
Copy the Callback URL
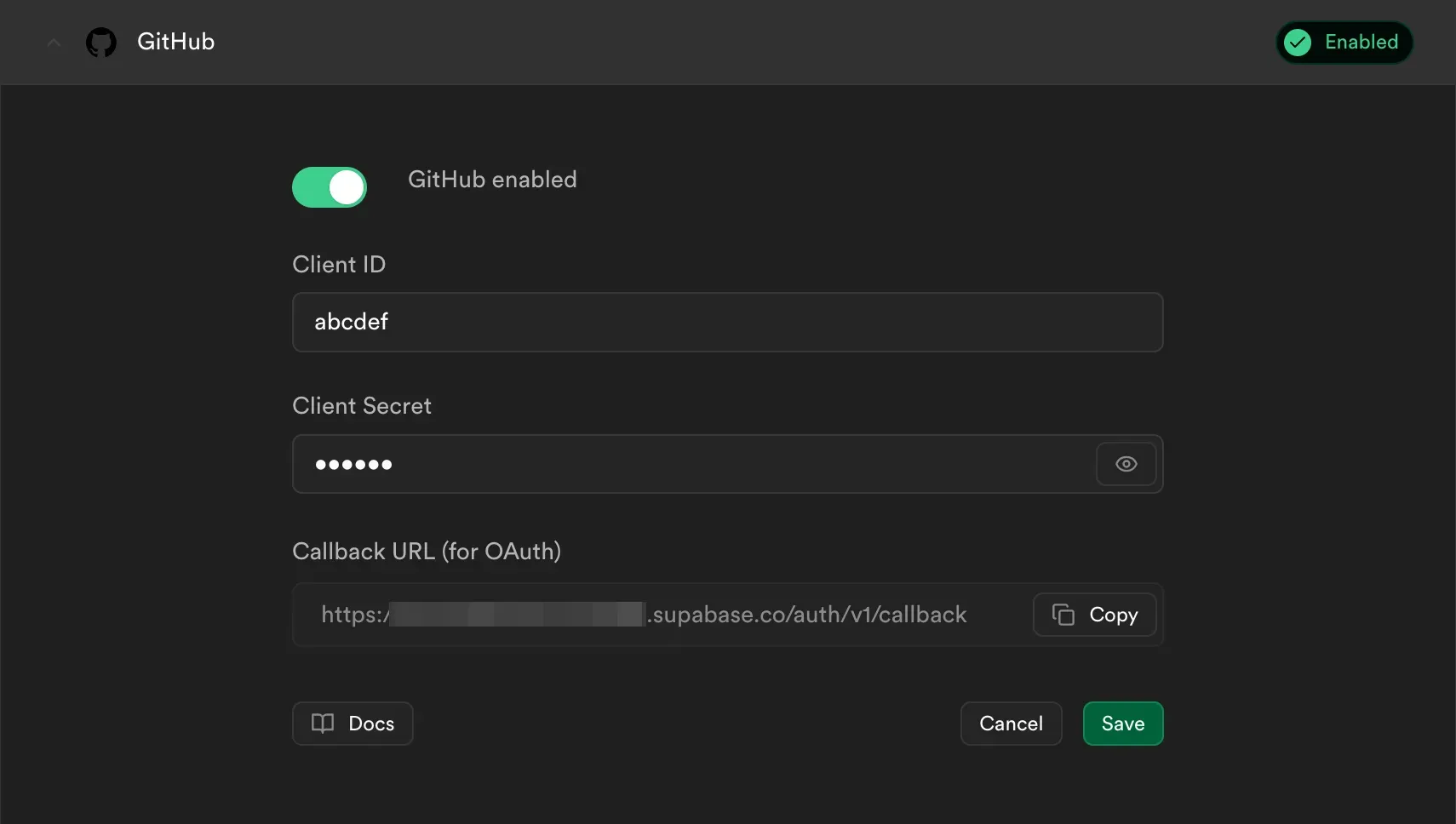(x=1095, y=615)
